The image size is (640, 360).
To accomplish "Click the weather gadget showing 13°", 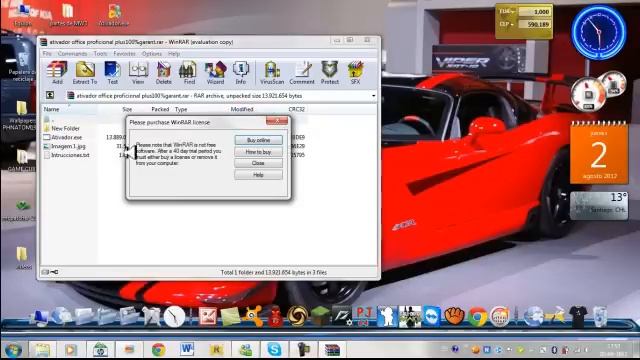I will tap(599, 205).
